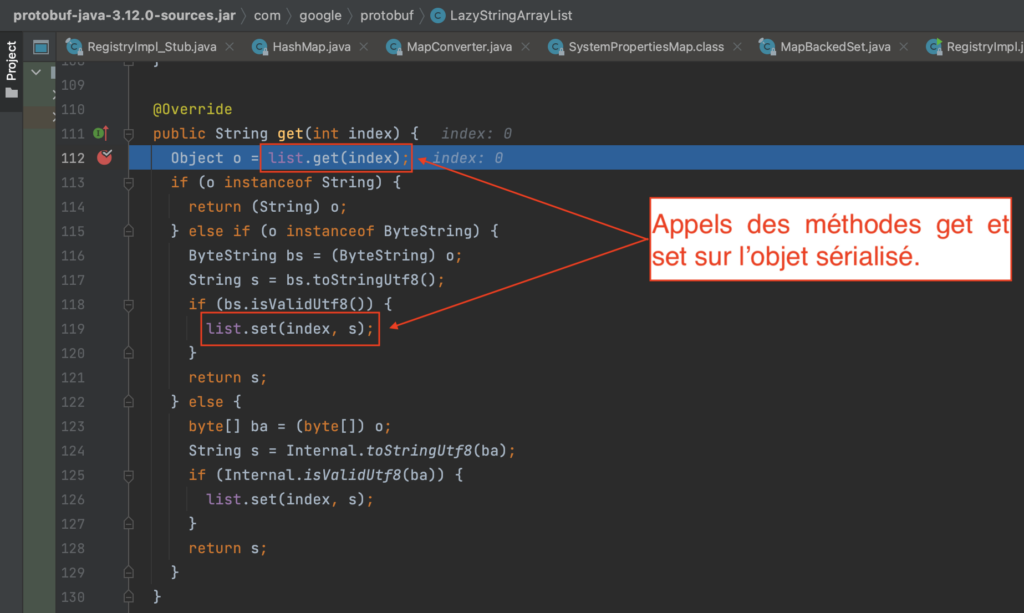Switch to the MapBackedSet.java tab
This screenshot has height=613, width=1024.
coord(835,47)
